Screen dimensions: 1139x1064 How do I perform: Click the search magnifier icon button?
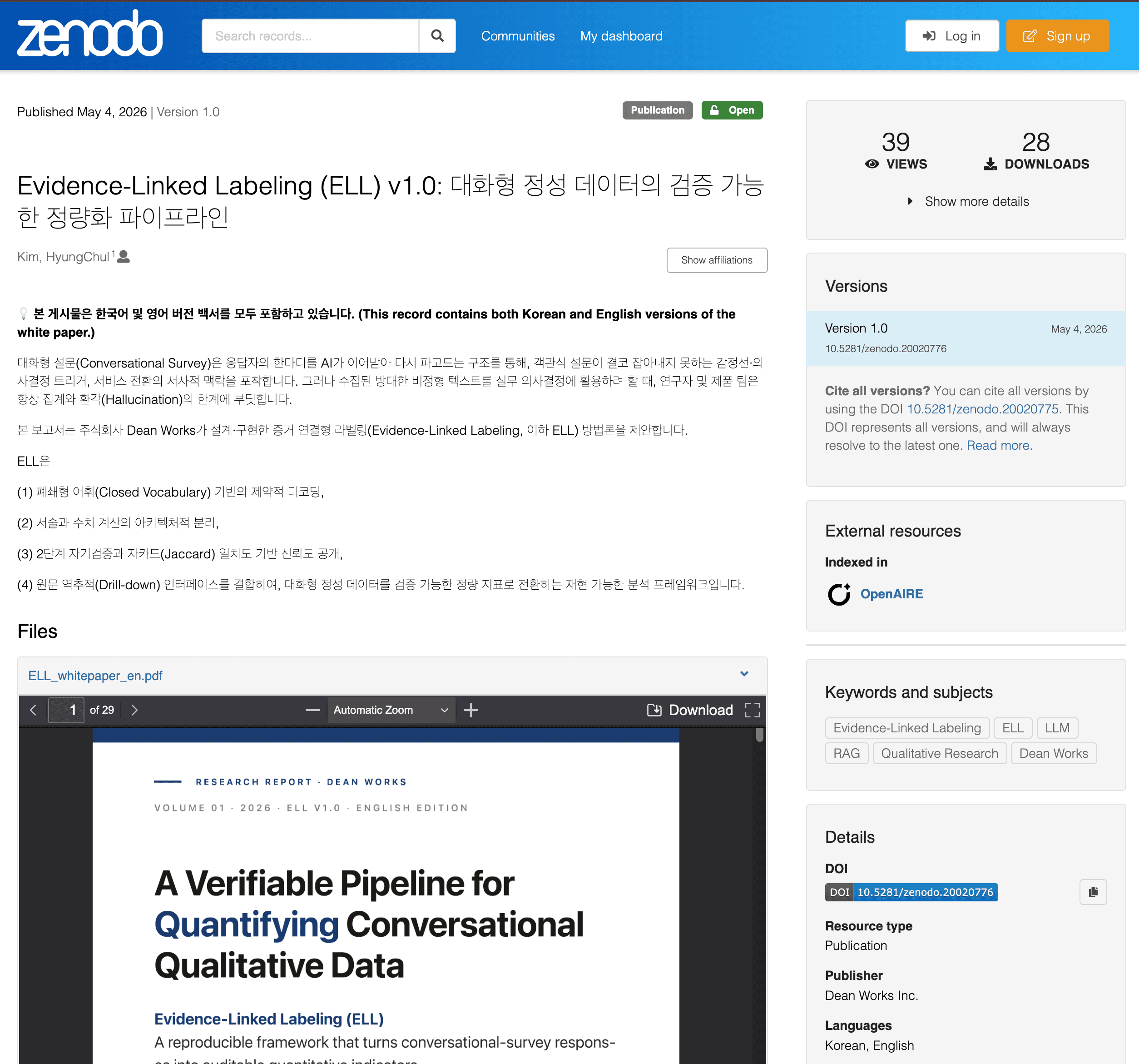pos(437,35)
